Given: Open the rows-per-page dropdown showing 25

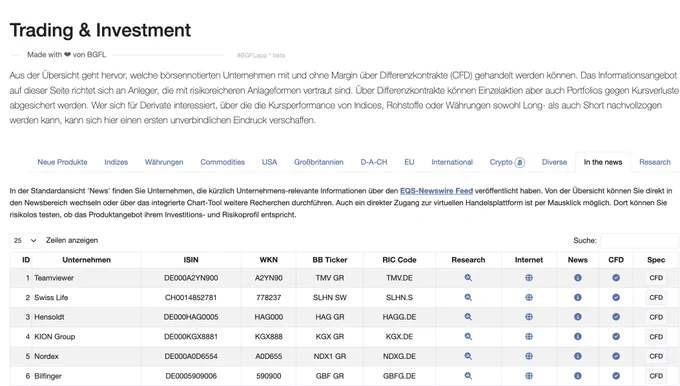Looking at the screenshot, I should 27,240.
